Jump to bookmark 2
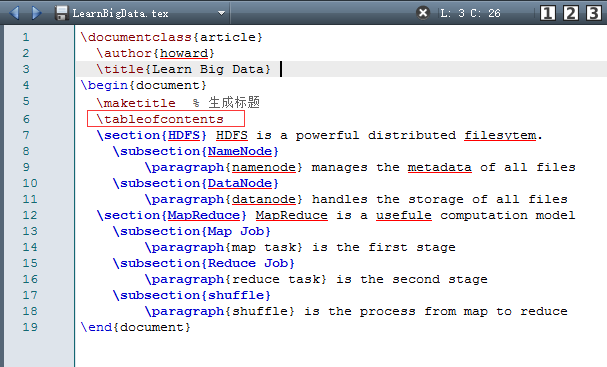Viewport: 607px width, 367px height. (571, 13)
